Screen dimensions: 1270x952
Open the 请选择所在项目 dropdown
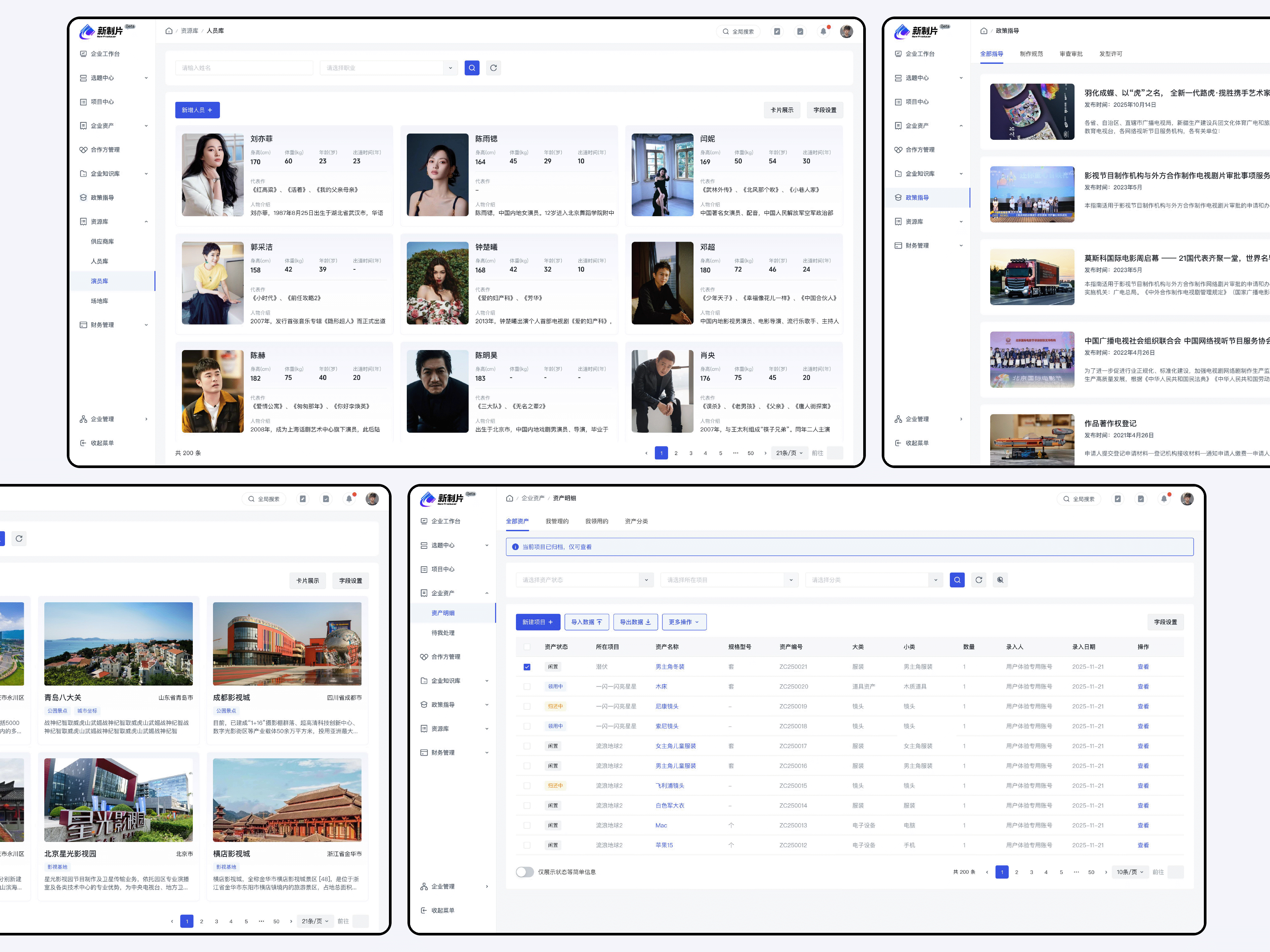tap(729, 579)
